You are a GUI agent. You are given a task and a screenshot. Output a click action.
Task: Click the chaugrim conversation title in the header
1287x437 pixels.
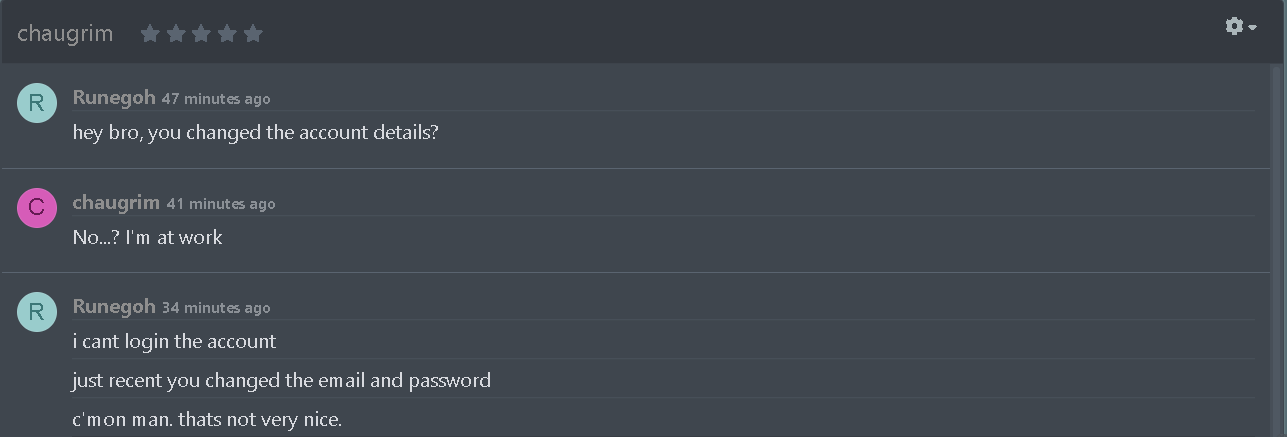pyautogui.click(x=65, y=34)
